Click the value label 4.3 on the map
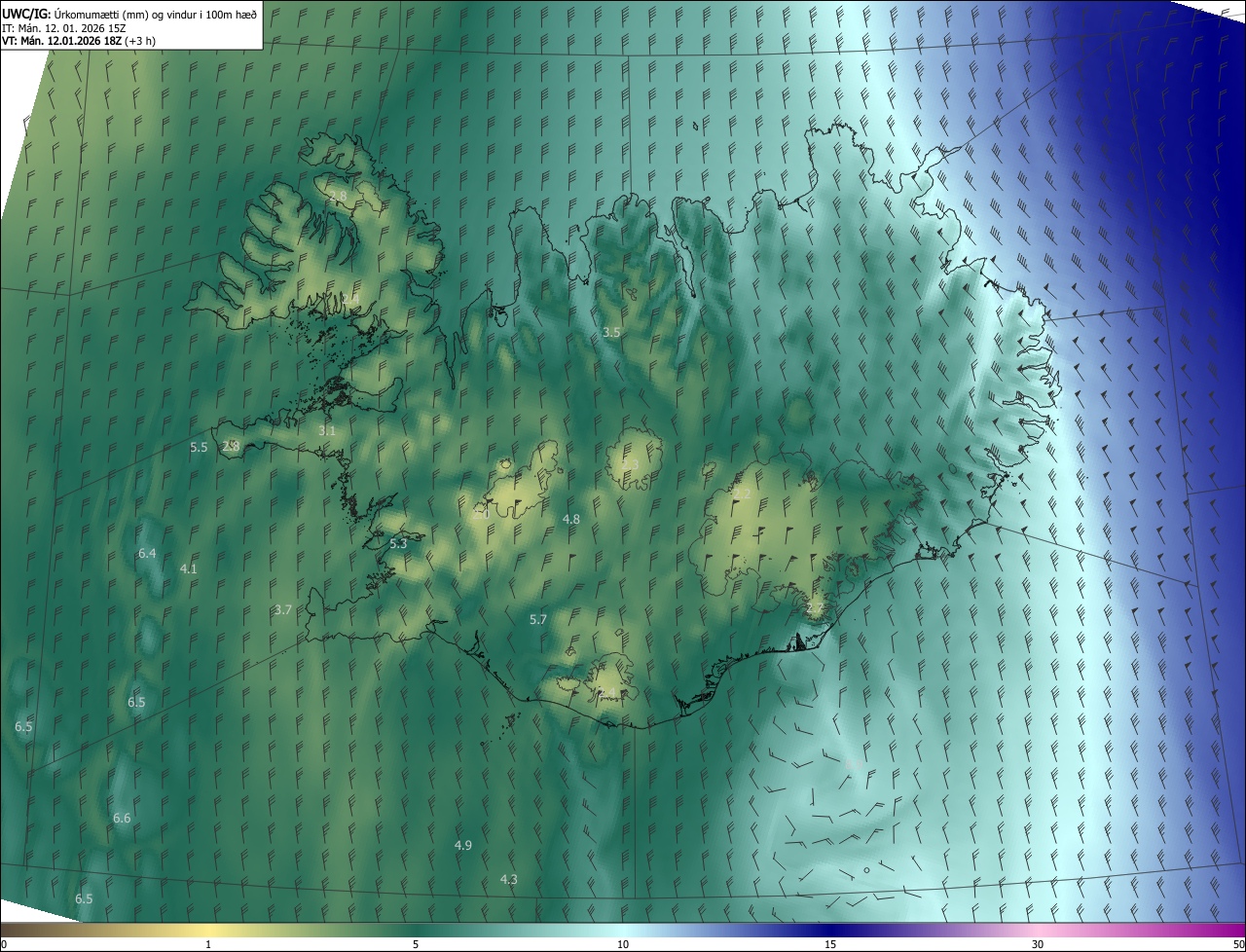 tap(509, 880)
